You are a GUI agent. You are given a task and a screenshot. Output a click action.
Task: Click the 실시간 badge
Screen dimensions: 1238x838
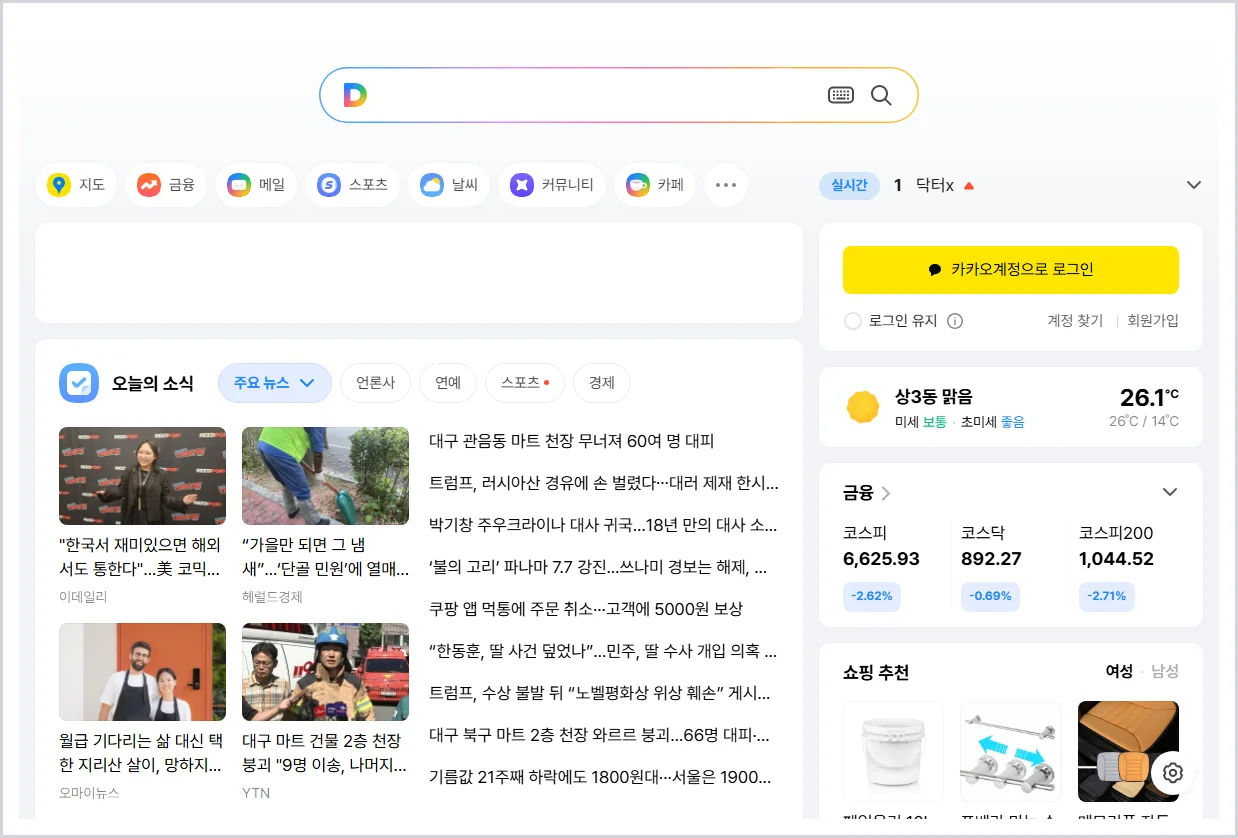[849, 185]
